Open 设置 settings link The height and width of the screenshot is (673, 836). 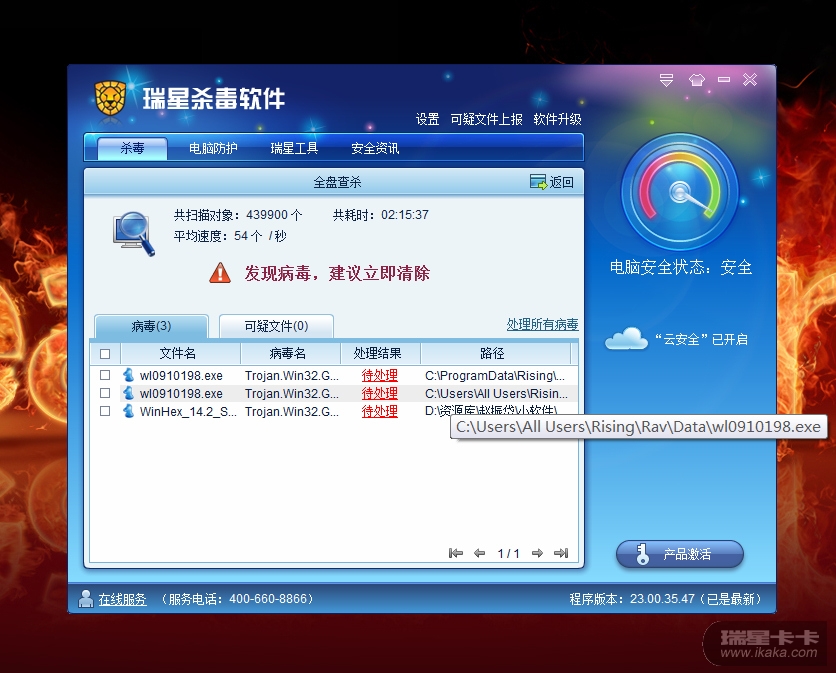click(428, 119)
